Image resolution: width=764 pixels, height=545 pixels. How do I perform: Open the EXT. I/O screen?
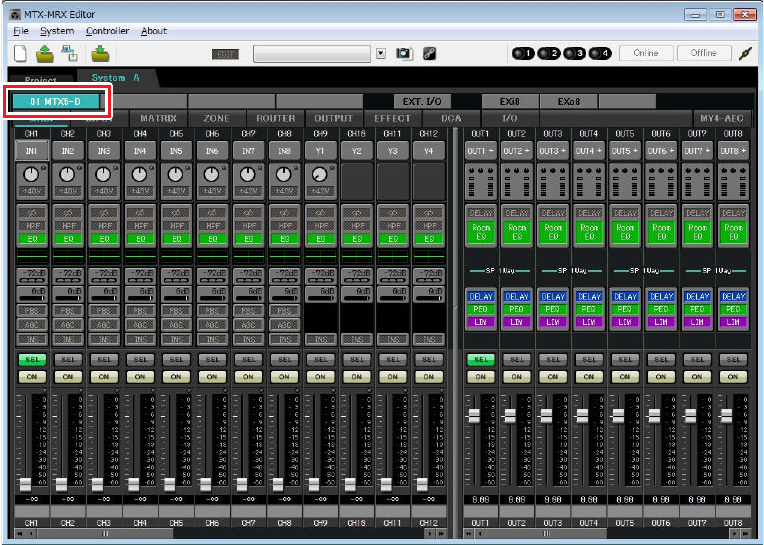(x=422, y=101)
